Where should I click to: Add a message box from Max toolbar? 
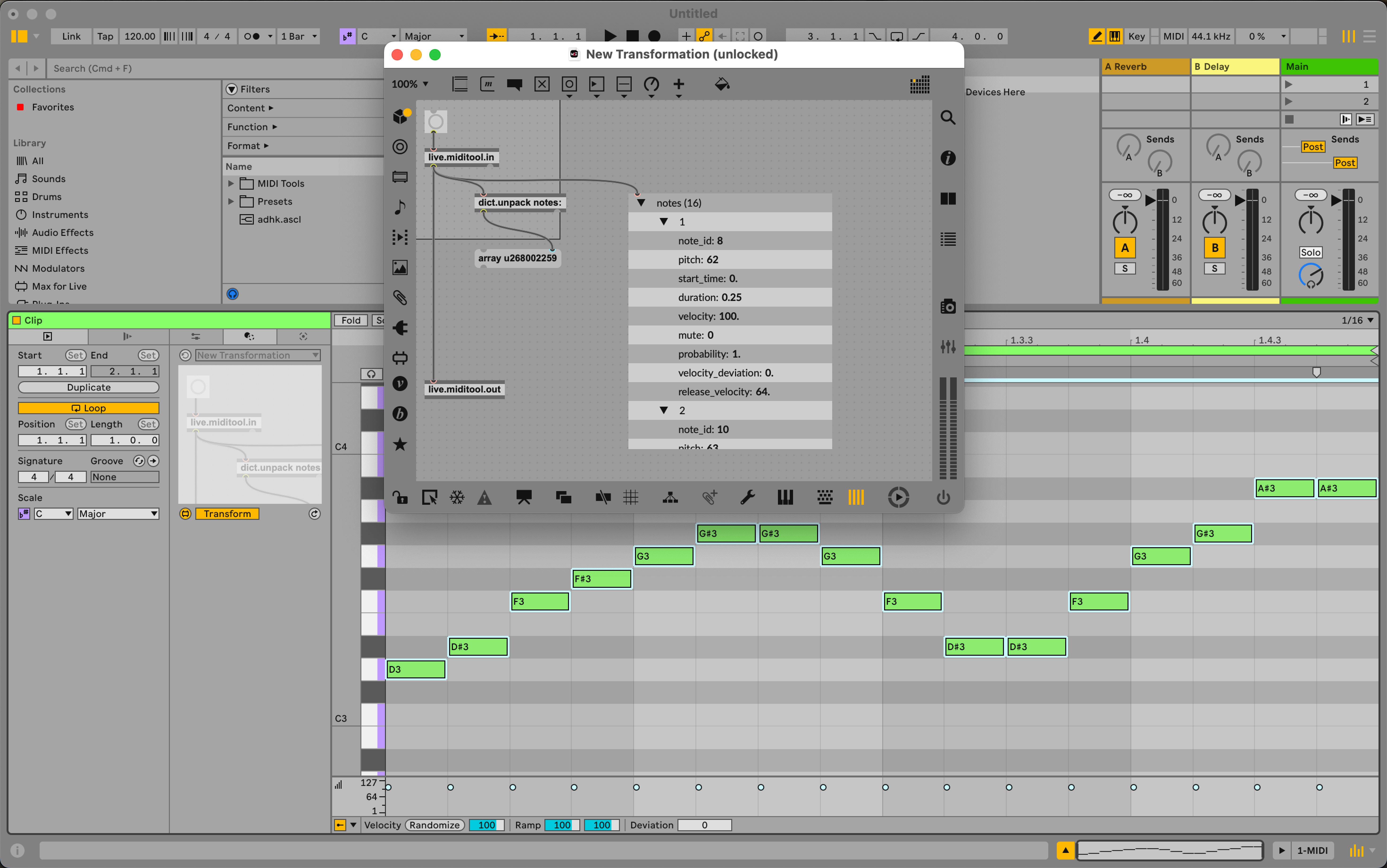pos(487,84)
